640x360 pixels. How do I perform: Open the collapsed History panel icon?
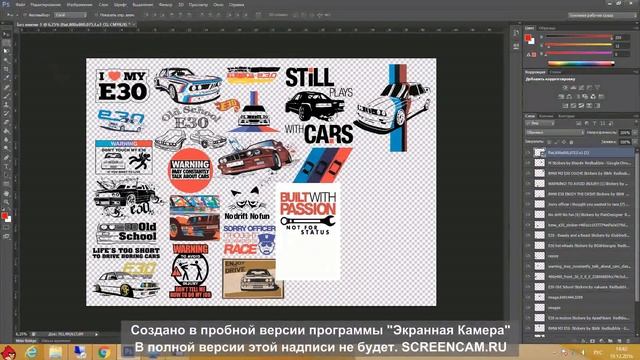point(516,33)
